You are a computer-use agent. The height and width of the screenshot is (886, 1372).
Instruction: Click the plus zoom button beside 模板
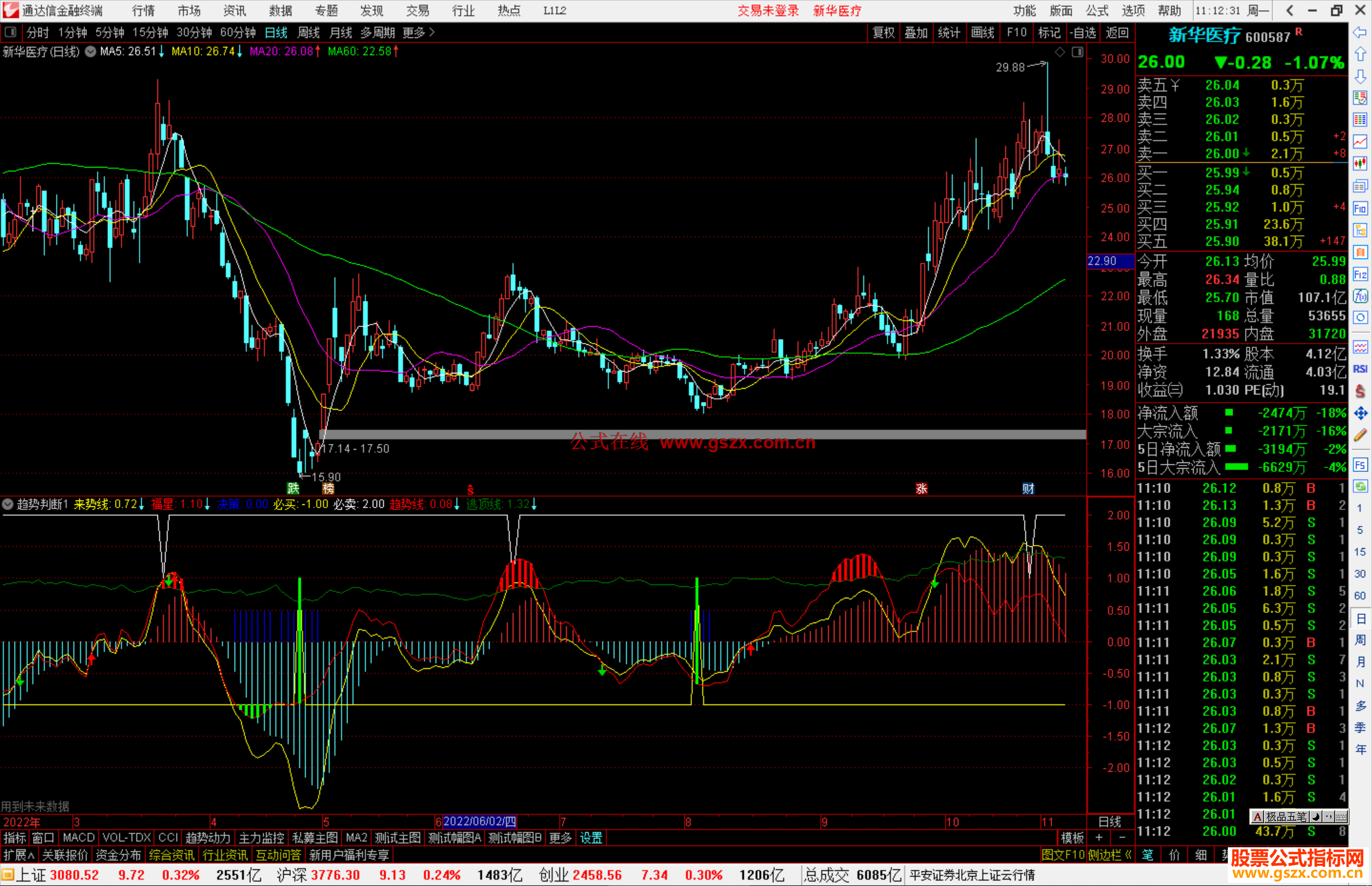1100,838
